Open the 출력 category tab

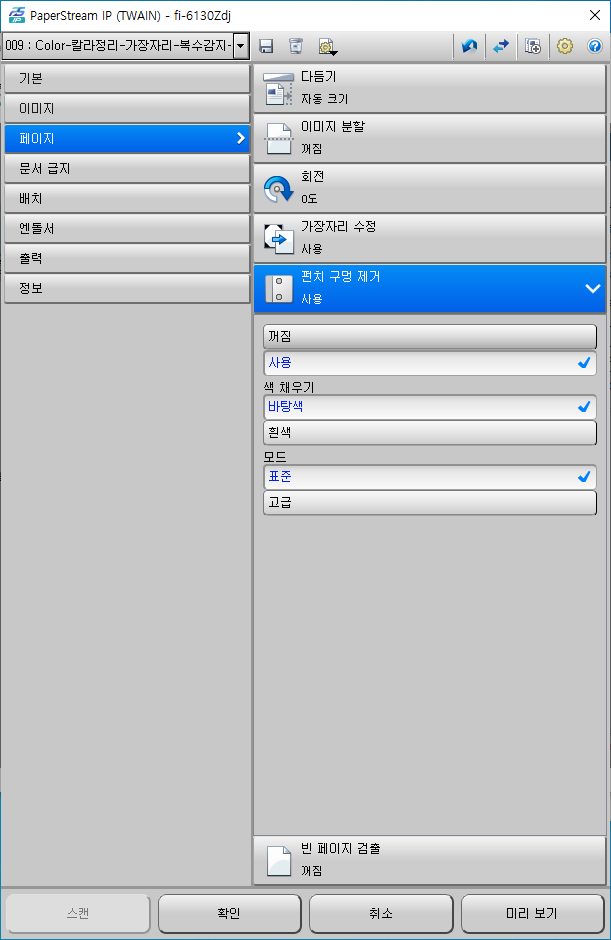point(127,258)
